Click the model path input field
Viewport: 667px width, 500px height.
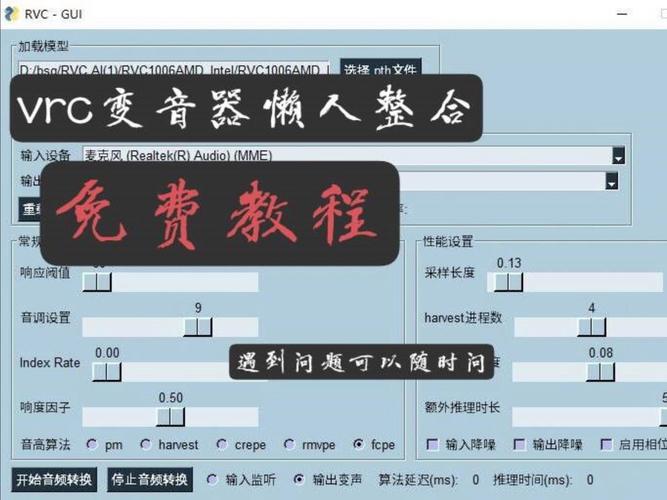click(174, 69)
